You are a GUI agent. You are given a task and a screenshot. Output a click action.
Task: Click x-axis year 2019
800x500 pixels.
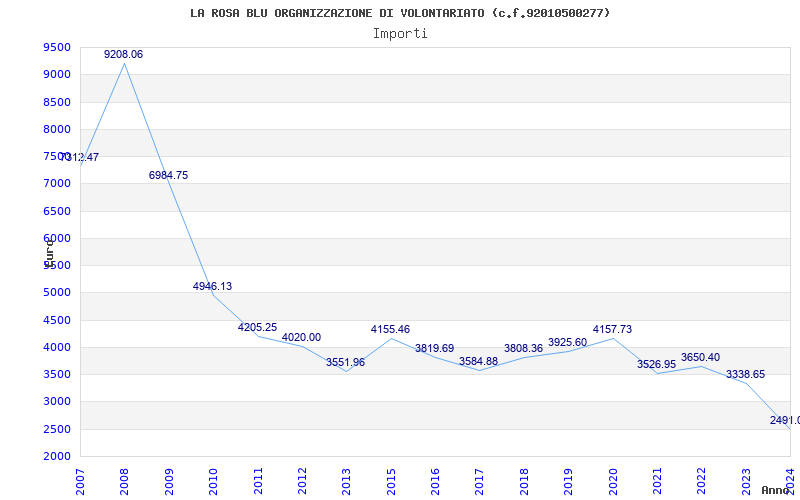coord(568,482)
